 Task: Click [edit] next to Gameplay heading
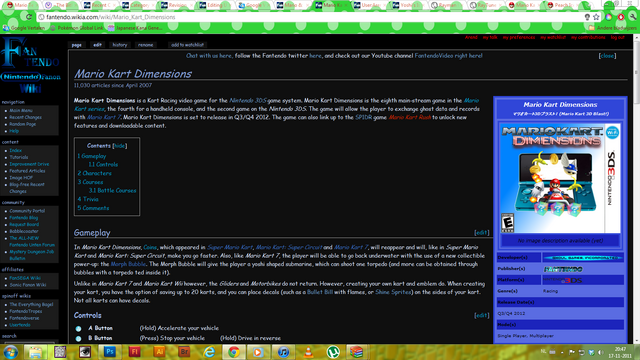coord(482,233)
